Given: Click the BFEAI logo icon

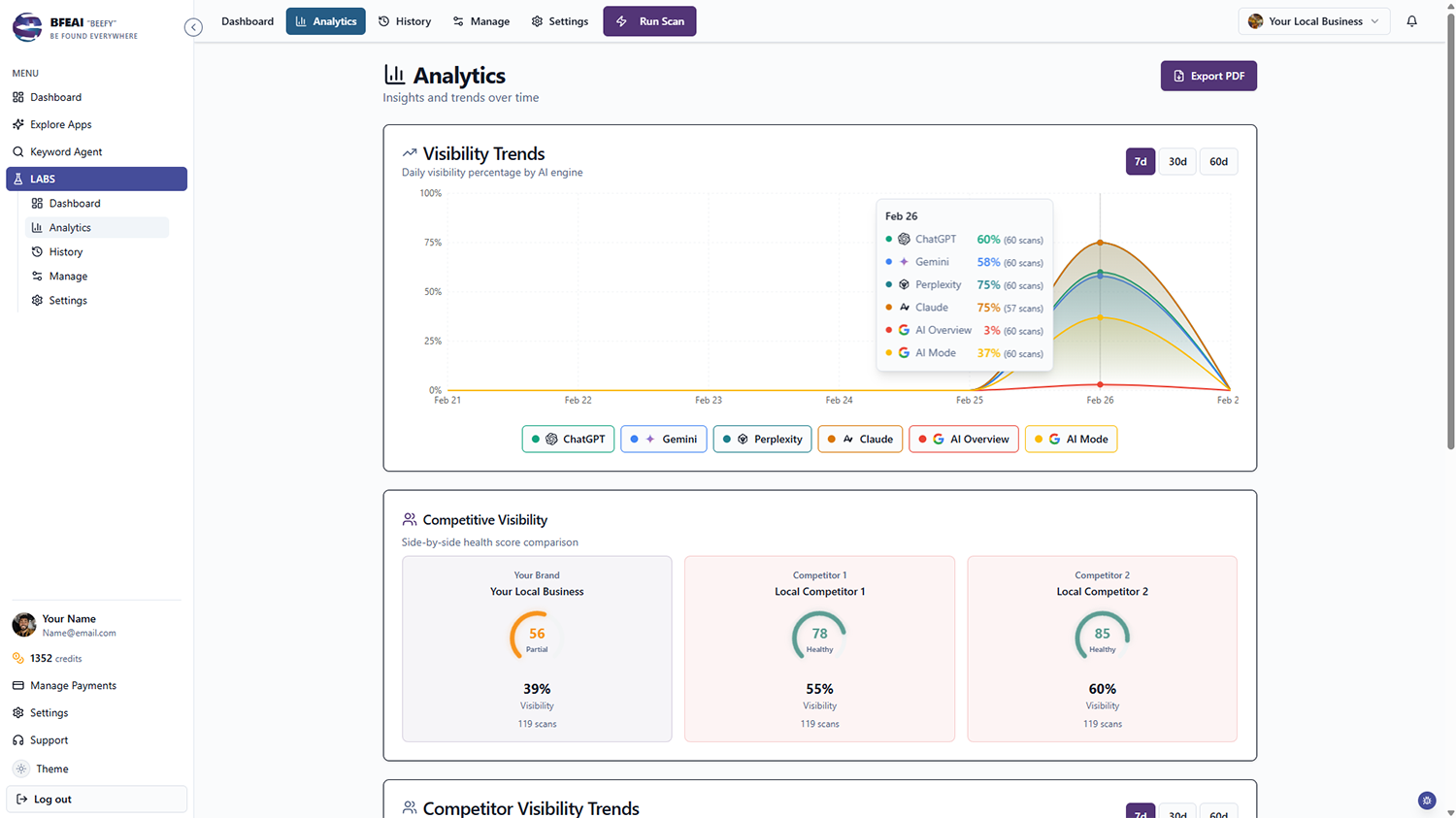Looking at the screenshot, I should 27,27.
